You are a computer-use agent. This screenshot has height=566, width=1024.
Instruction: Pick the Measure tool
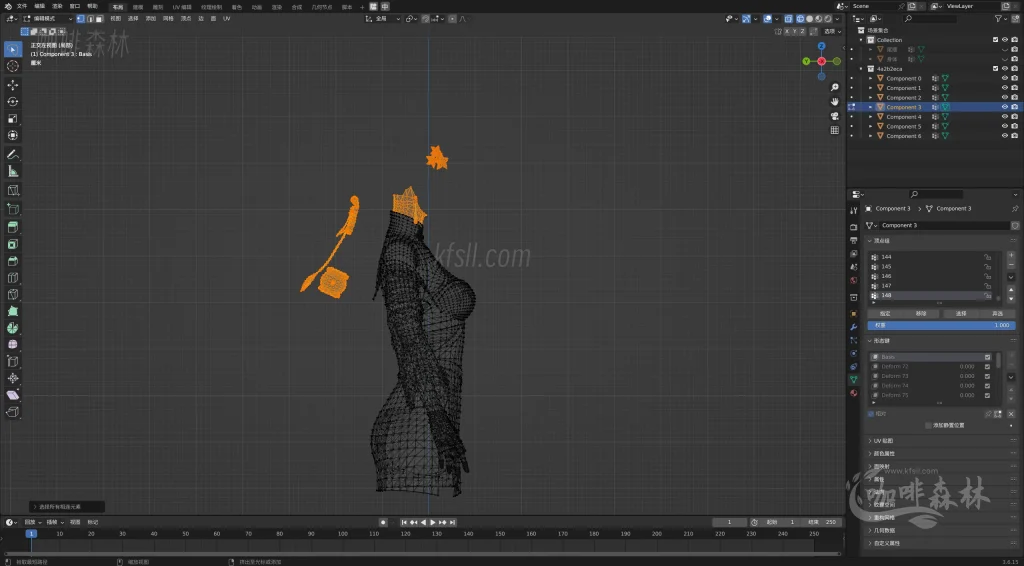tap(12, 172)
